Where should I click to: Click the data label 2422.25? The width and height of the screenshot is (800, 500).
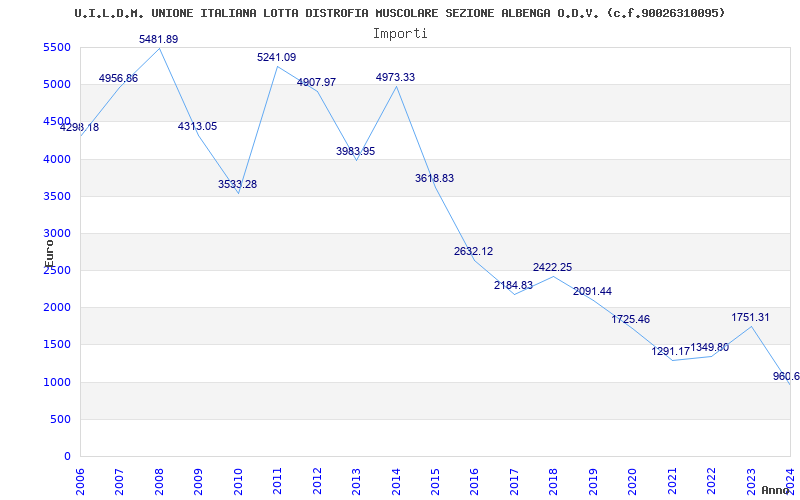tap(553, 267)
